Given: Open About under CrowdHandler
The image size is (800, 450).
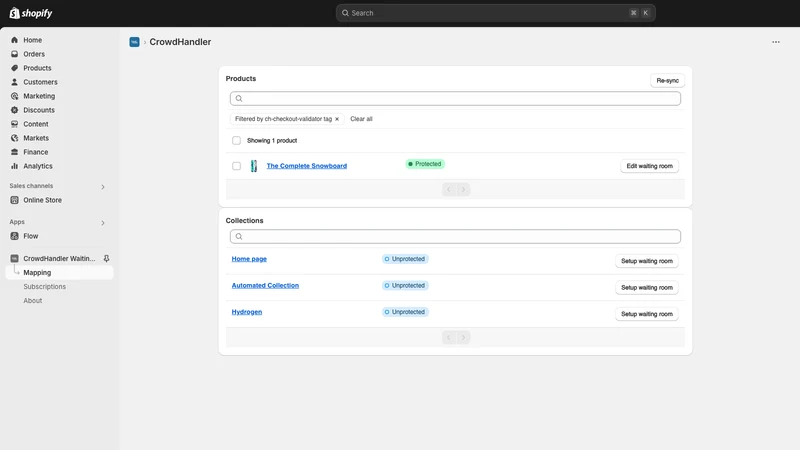Looking at the screenshot, I should pyautogui.click(x=33, y=301).
